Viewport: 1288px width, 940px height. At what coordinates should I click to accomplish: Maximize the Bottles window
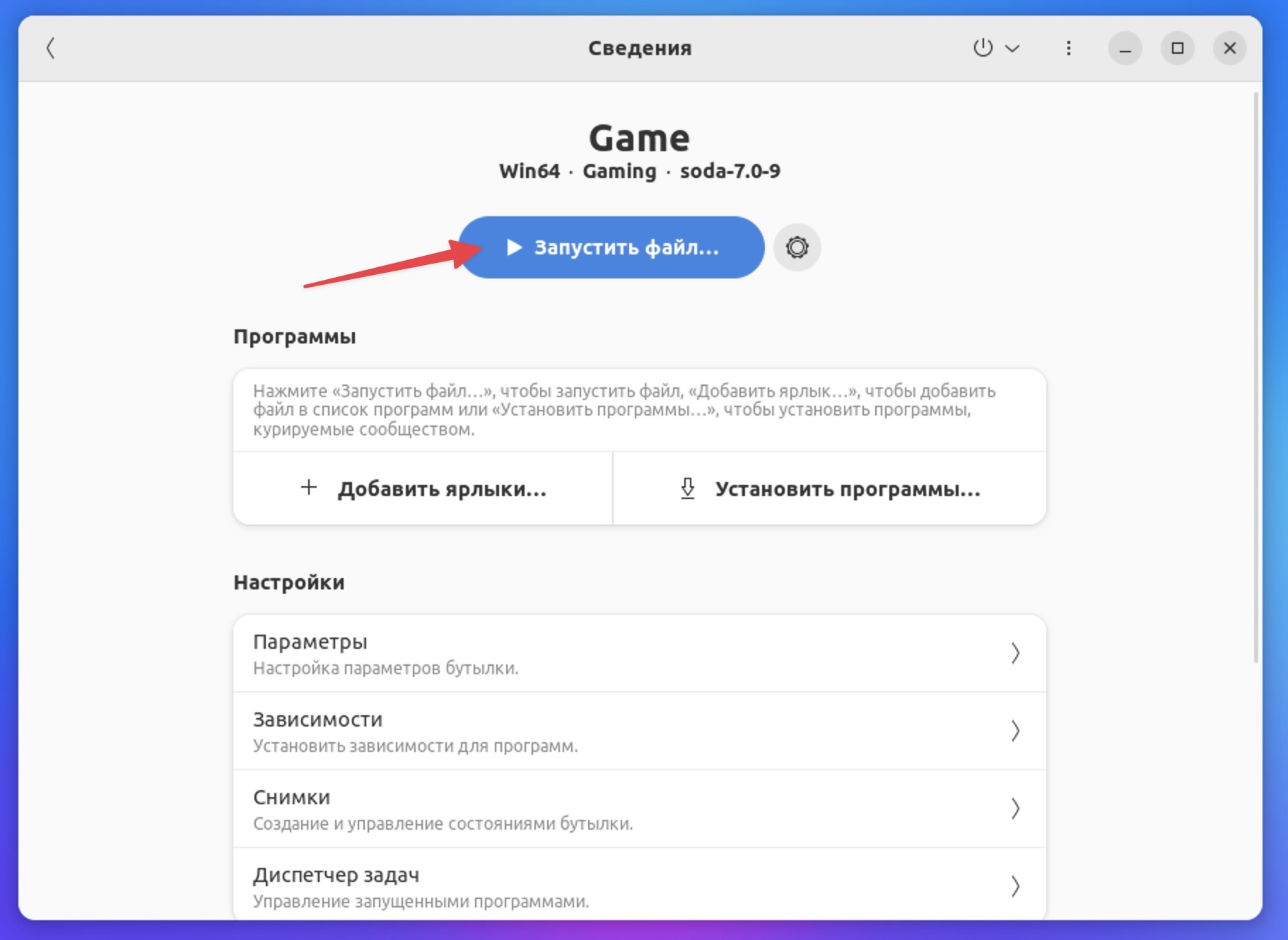tap(1177, 48)
